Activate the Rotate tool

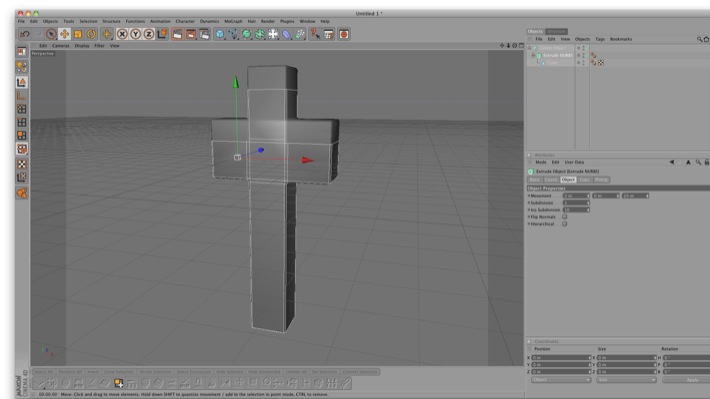tap(91, 34)
